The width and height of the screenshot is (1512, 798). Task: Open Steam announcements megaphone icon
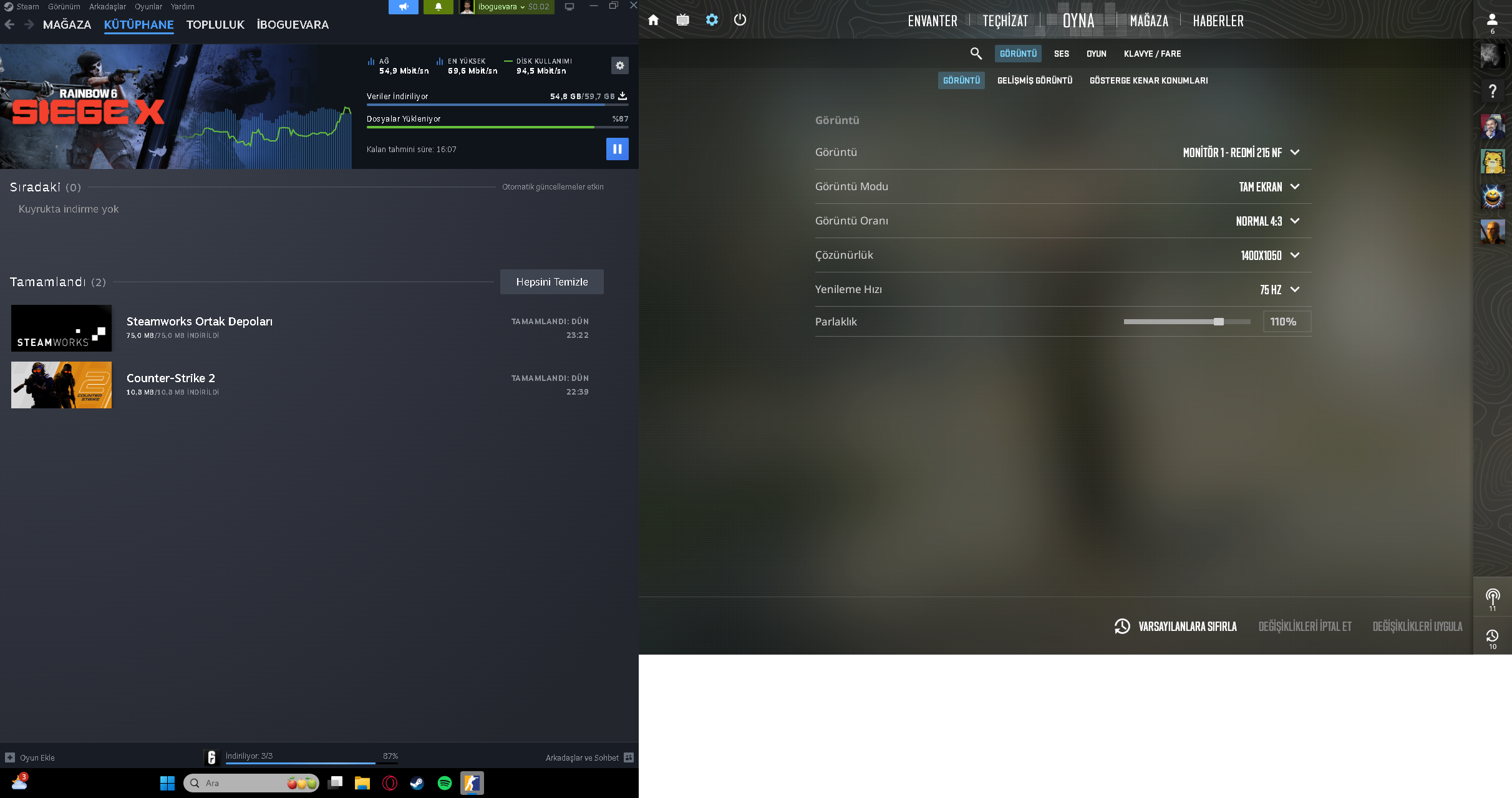tap(404, 7)
